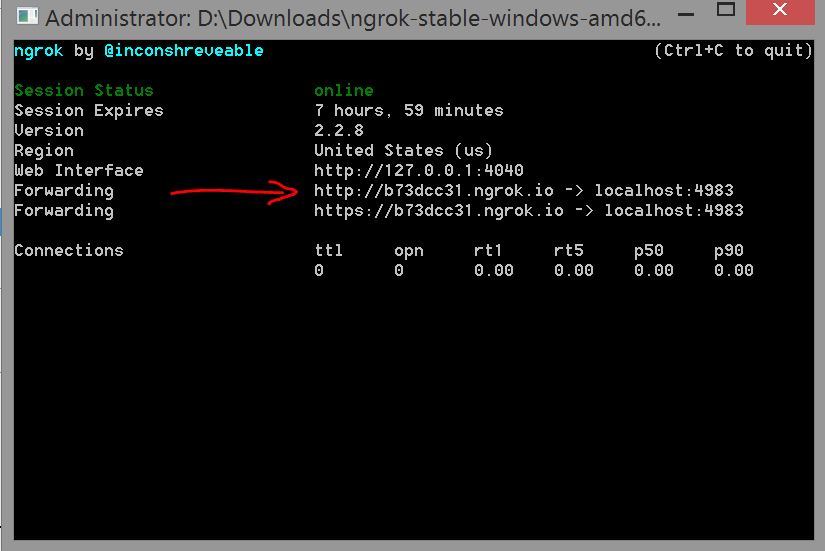Image resolution: width=825 pixels, height=551 pixels.
Task: Click the 'opn' column header
Action: click(409, 251)
